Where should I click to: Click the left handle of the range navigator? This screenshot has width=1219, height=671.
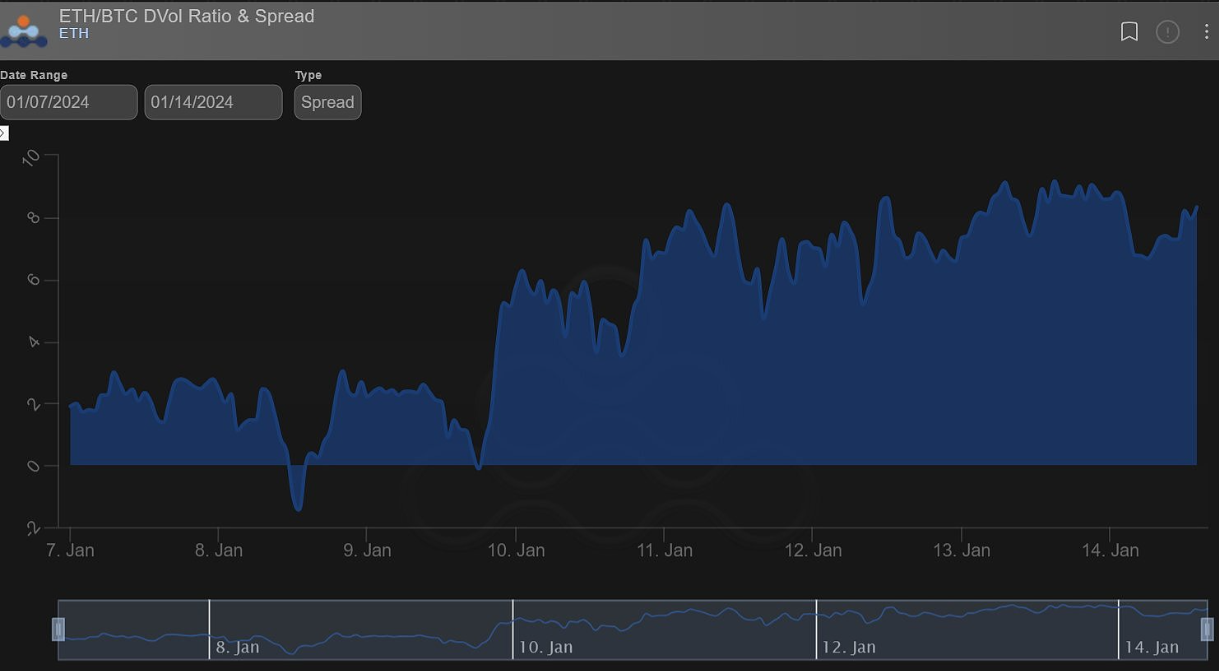pyautogui.click(x=58, y=629)
